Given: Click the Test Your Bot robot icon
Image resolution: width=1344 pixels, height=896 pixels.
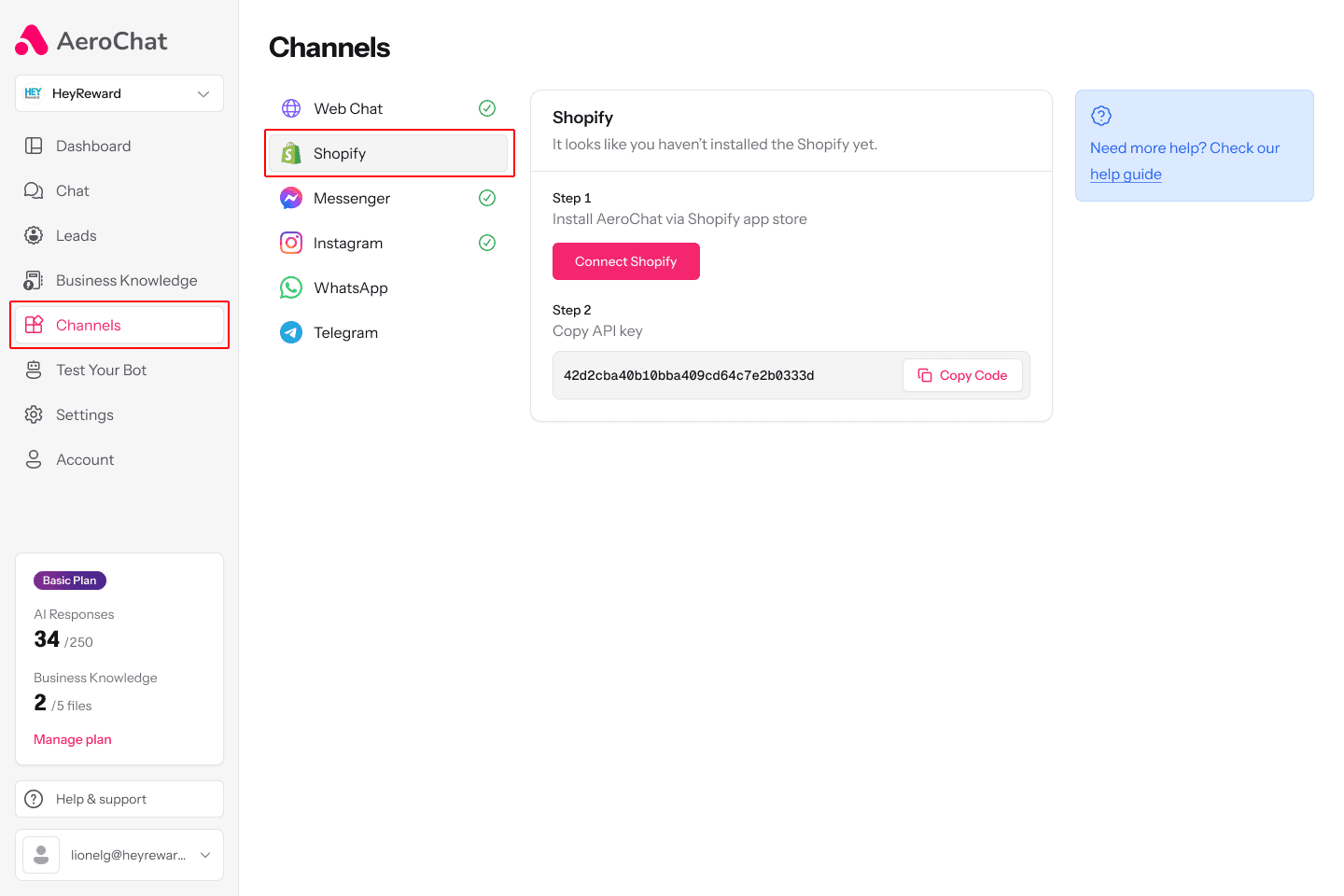Looking at the screenshot, I should point(34,370).
